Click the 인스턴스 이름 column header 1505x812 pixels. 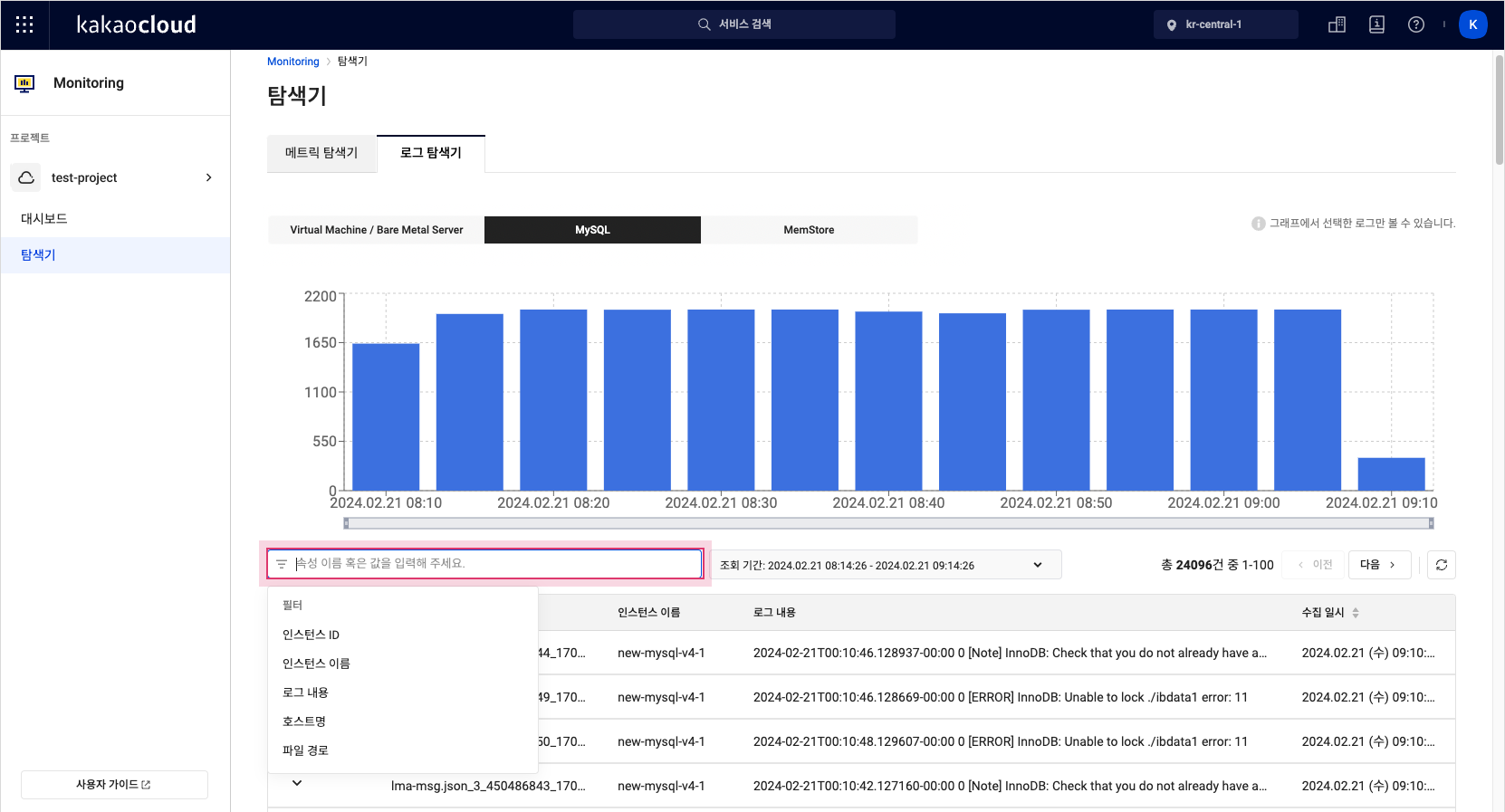(648, 613)
